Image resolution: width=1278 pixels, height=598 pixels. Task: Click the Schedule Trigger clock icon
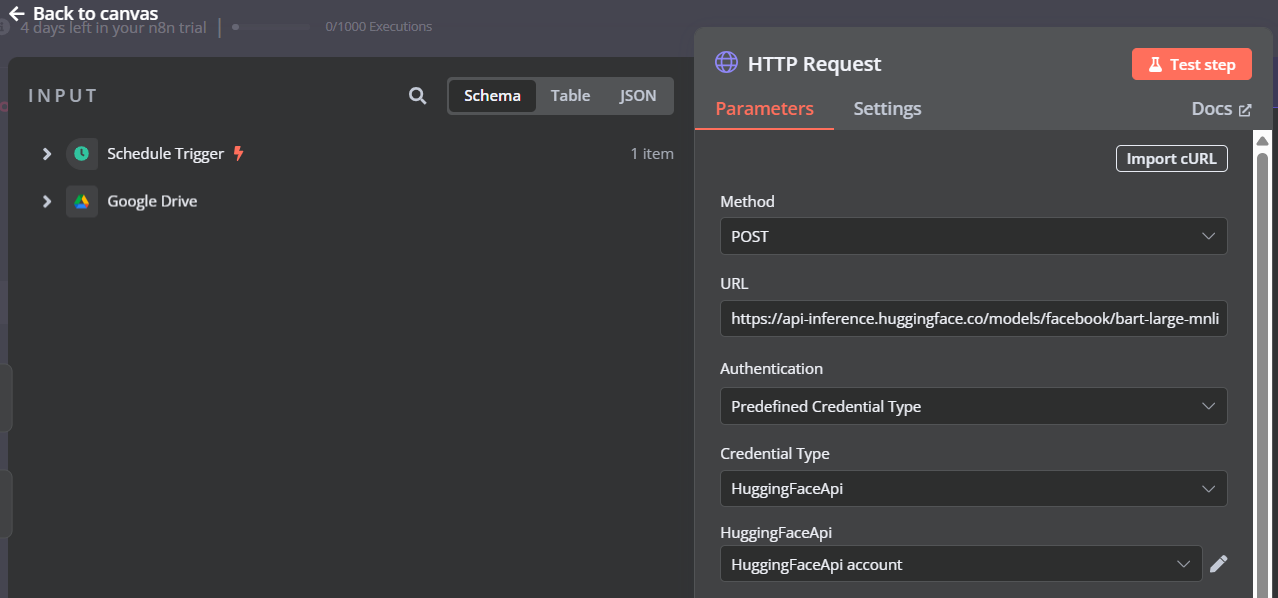pyautogui.click(x=83, y=153)
